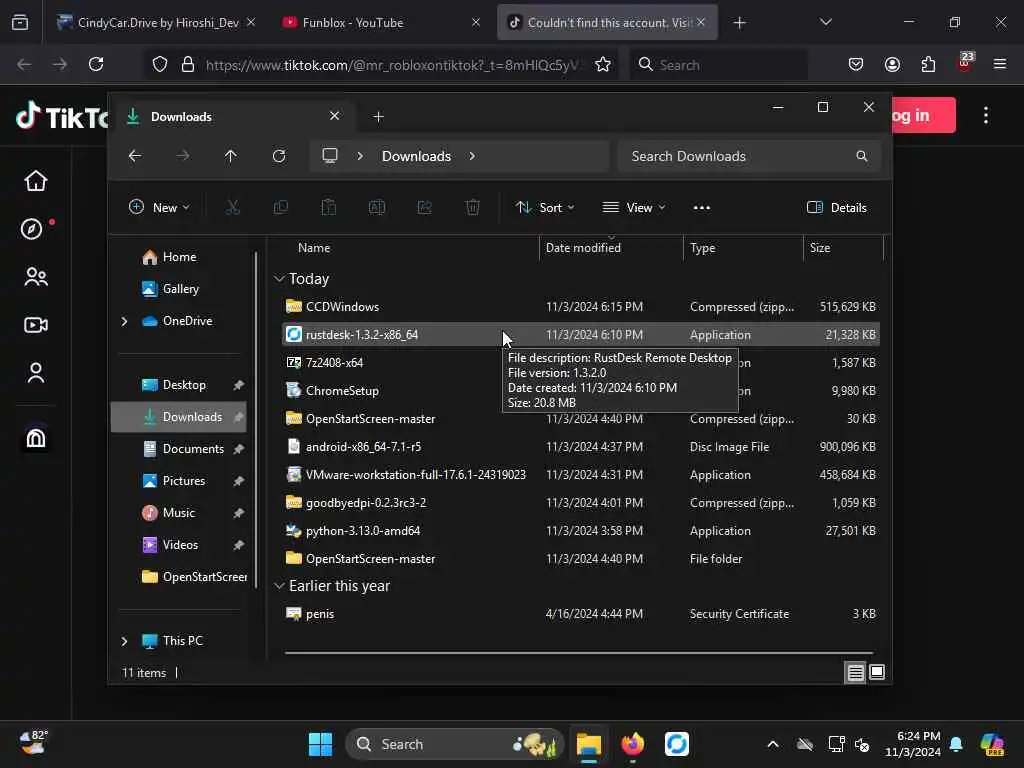The image size is (1024, 768).
Task: Open the View dropdown menu
Action: pos(633,208)
